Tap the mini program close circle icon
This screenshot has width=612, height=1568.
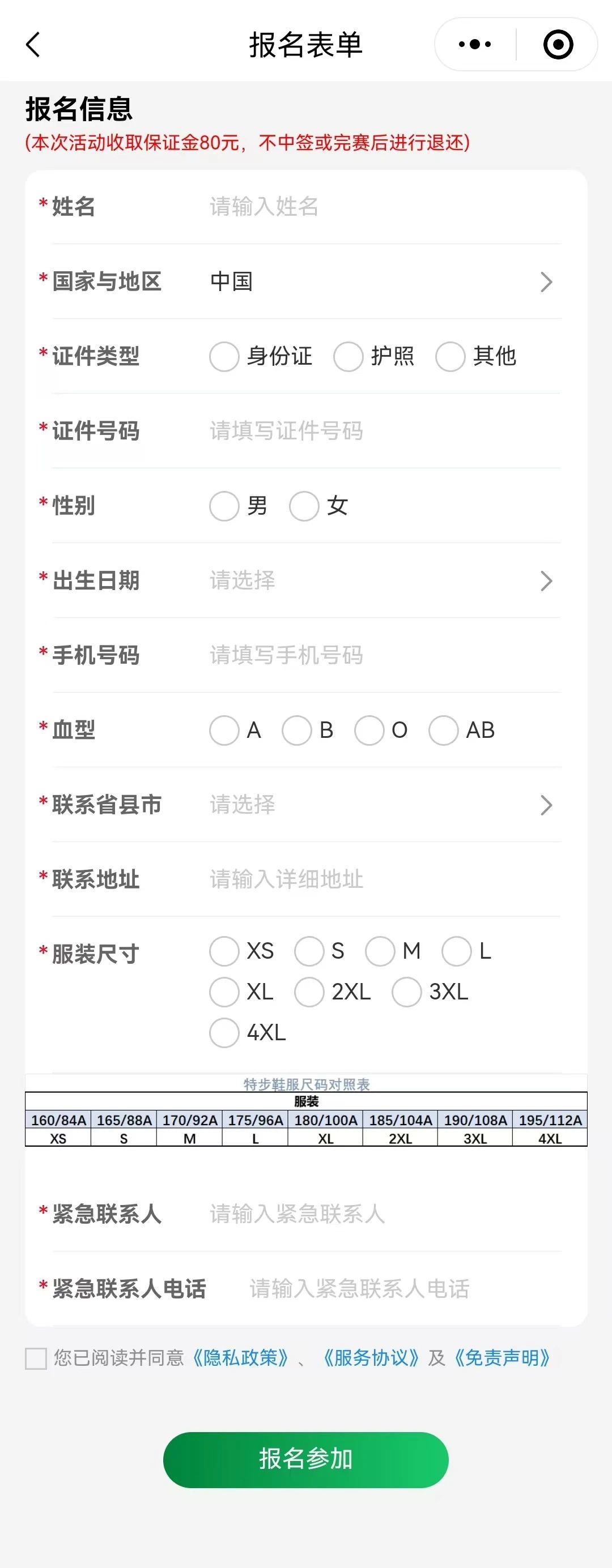pyautogui.click(x=558, y=44)
